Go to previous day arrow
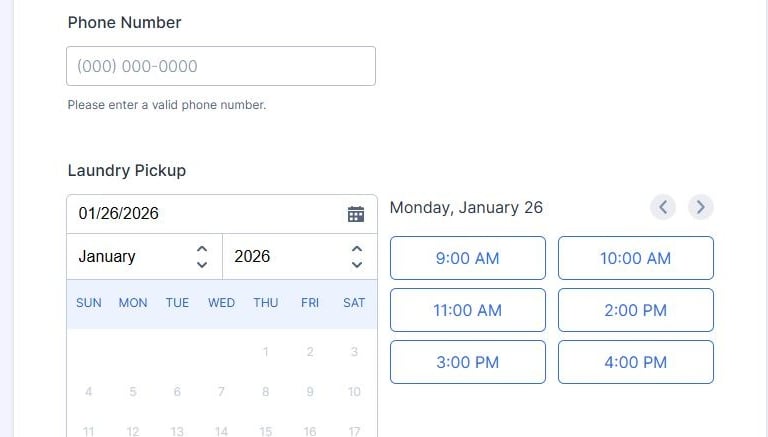This screenshot has width=768, height=437. tap(663, 207)
